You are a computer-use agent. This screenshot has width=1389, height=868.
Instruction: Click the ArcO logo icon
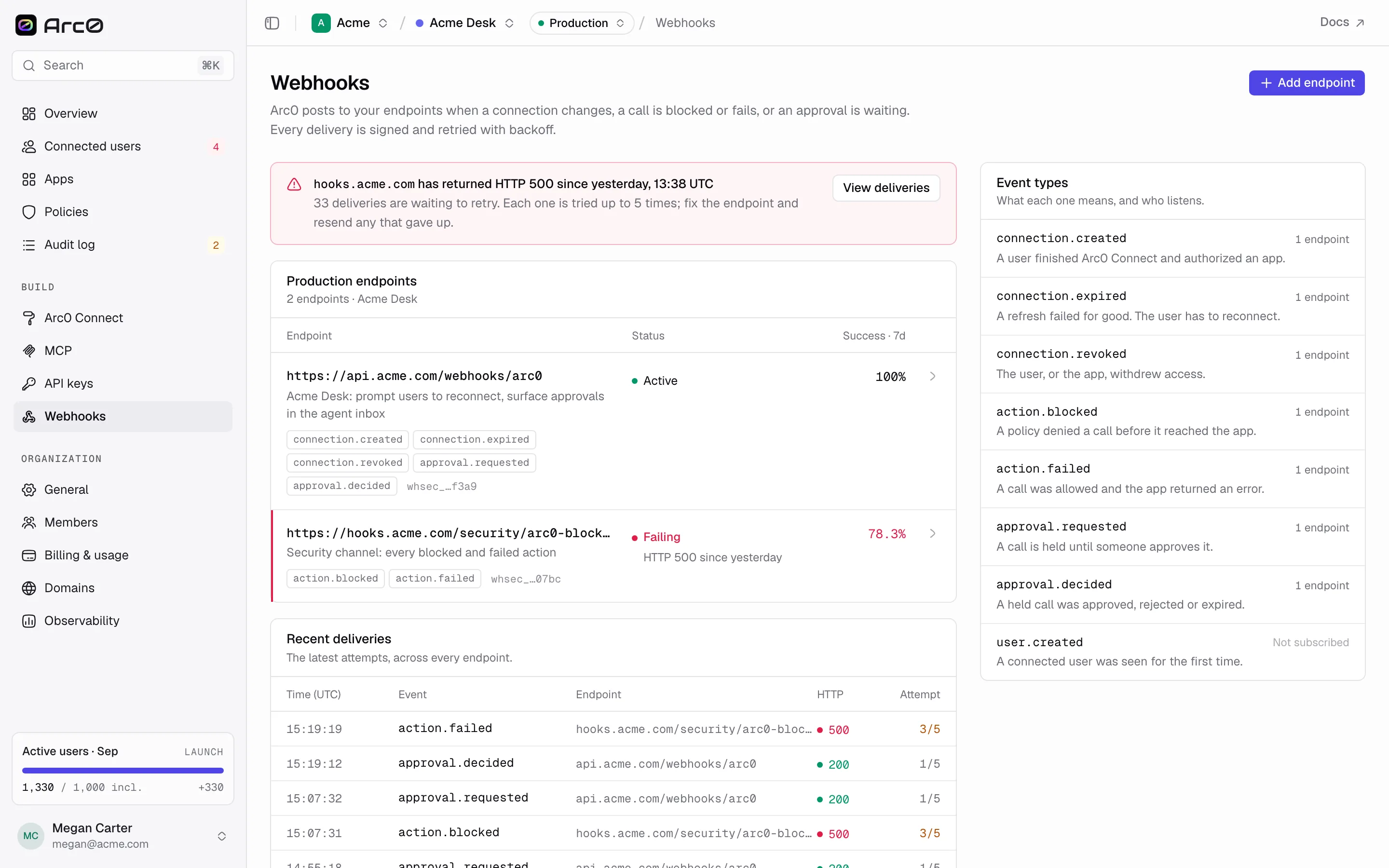(26, 25)
